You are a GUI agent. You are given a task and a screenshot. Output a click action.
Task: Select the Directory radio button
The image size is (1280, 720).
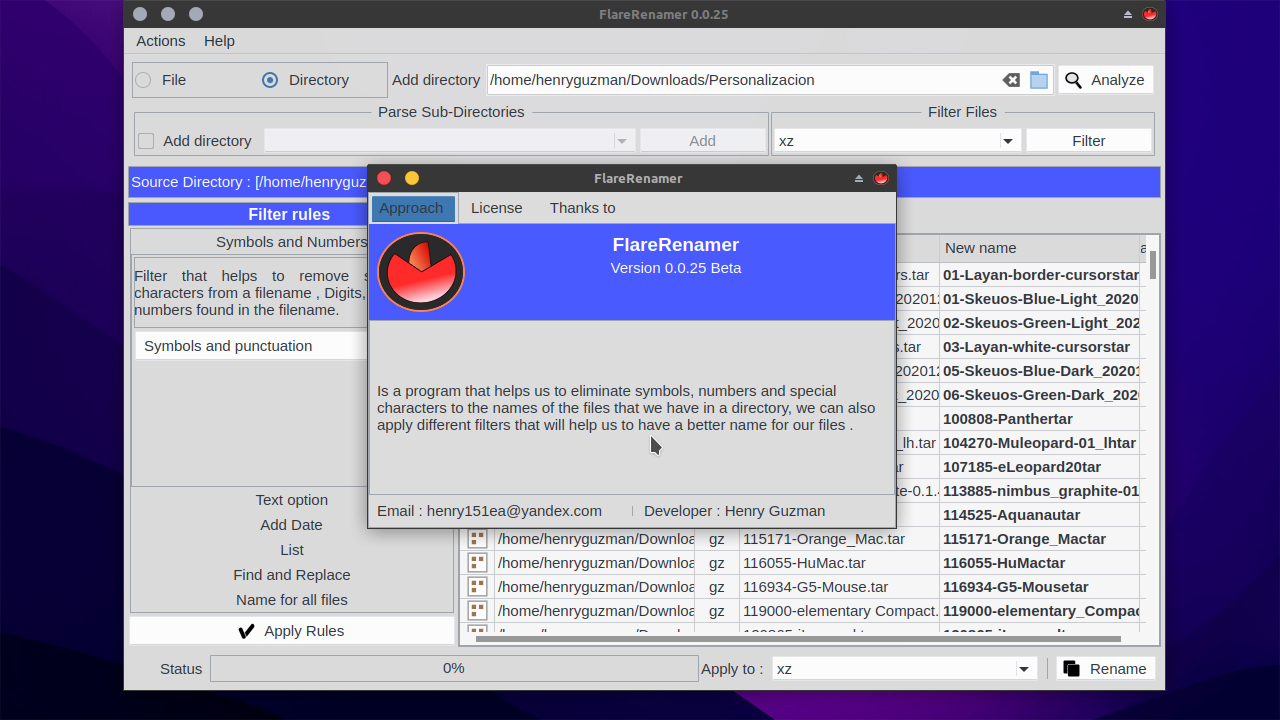270,80
